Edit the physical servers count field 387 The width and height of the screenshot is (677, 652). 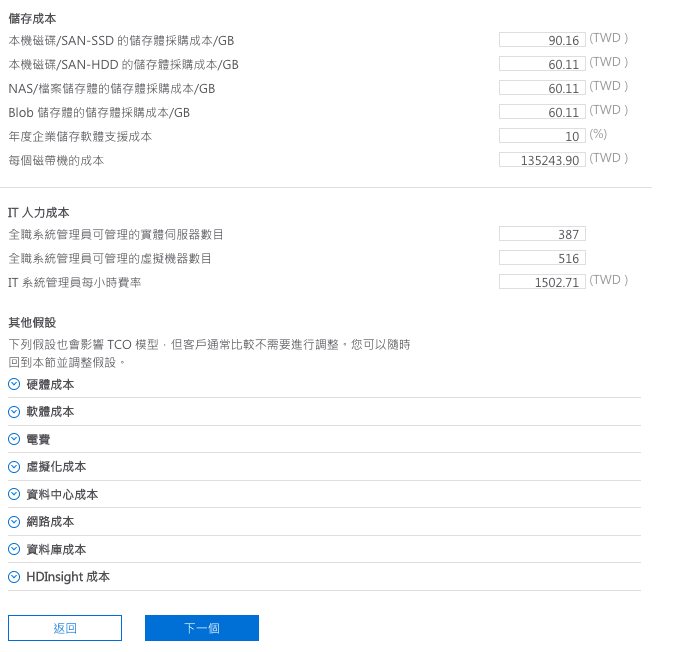coord(542,234)
